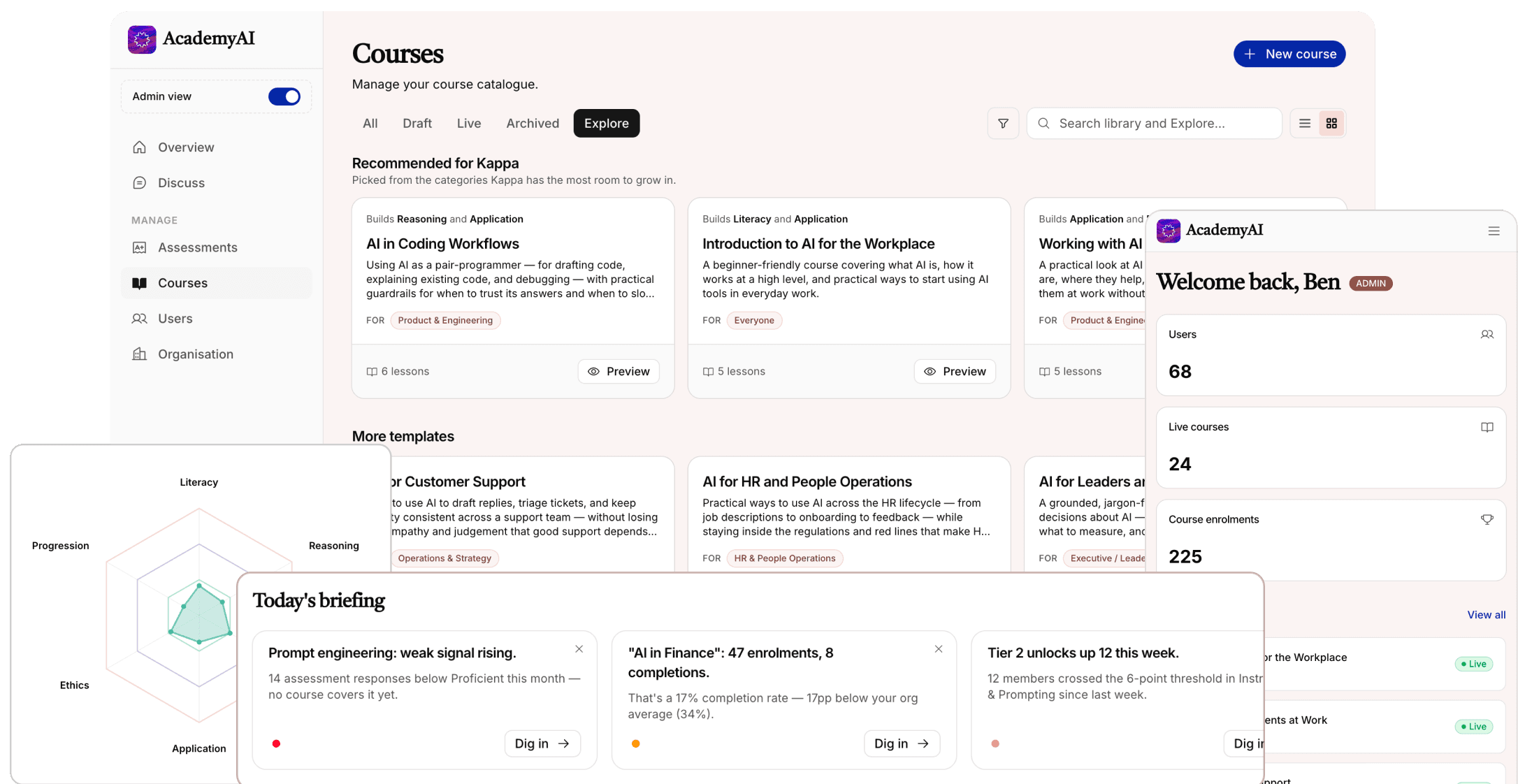Open Users in the sidebar

[216, 319]
